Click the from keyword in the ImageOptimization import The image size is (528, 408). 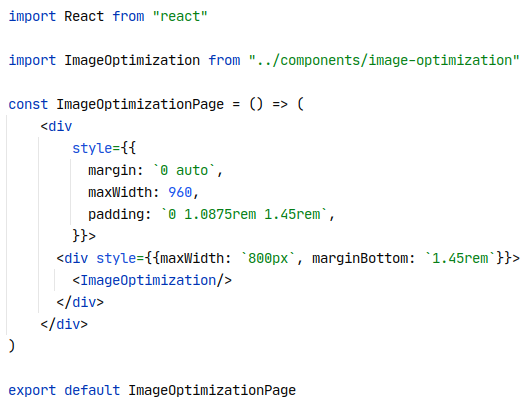(224, 61)
